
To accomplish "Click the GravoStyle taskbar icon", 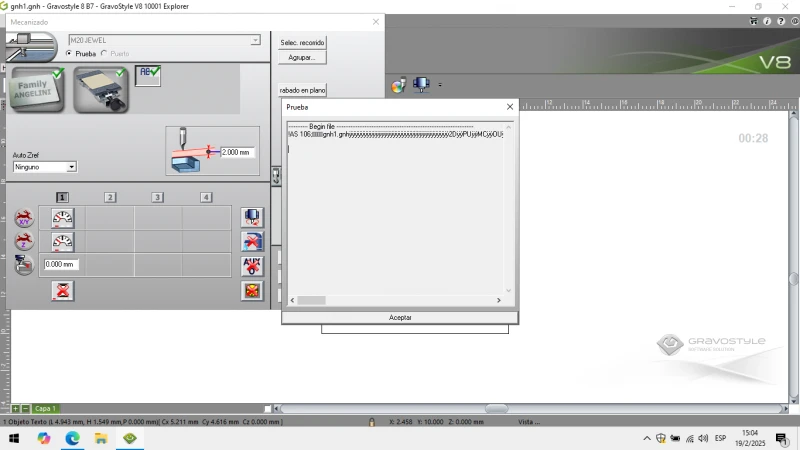I will [x=130, y=438].
